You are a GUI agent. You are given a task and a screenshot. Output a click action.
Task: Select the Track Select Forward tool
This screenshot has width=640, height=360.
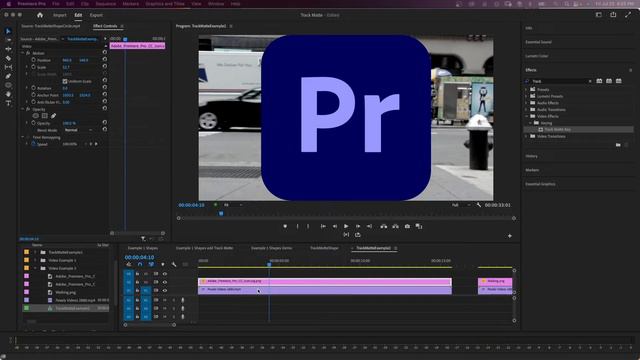pyautogui.click(x=8, y=40)
